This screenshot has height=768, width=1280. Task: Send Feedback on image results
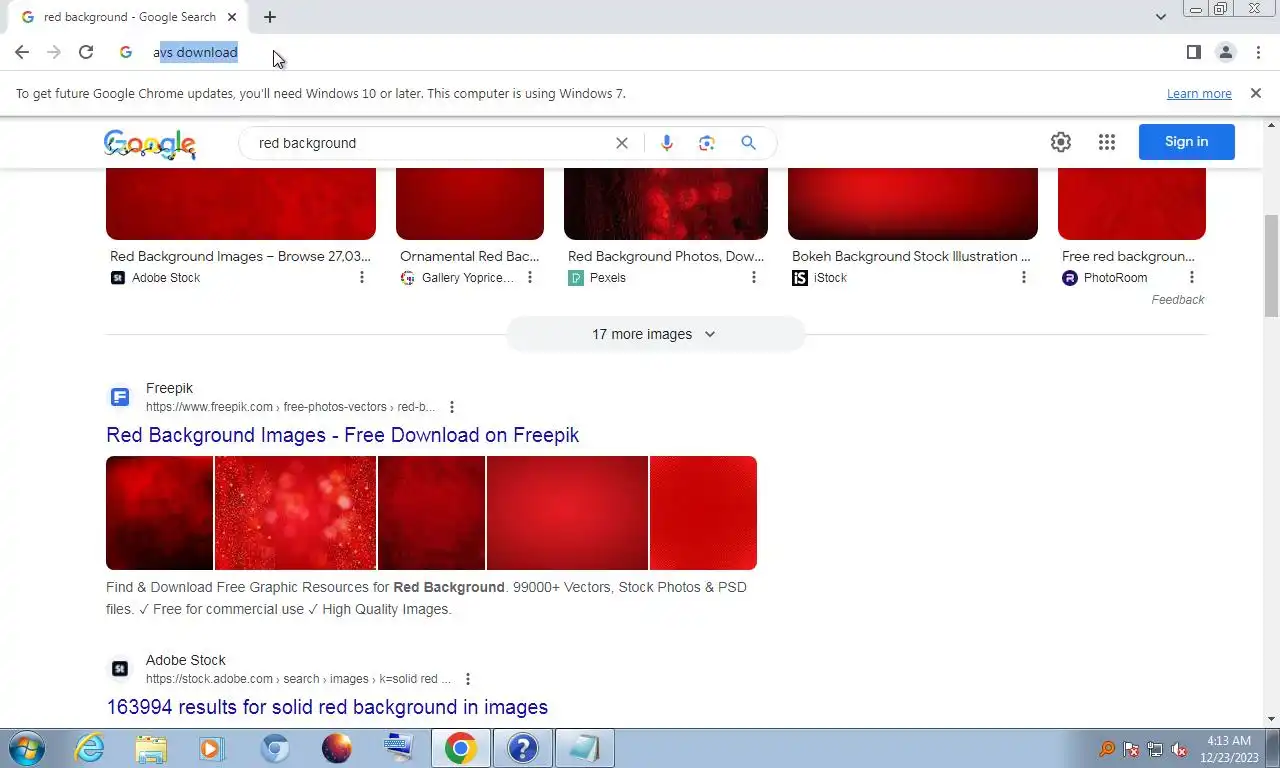[x=1178, y=300]
